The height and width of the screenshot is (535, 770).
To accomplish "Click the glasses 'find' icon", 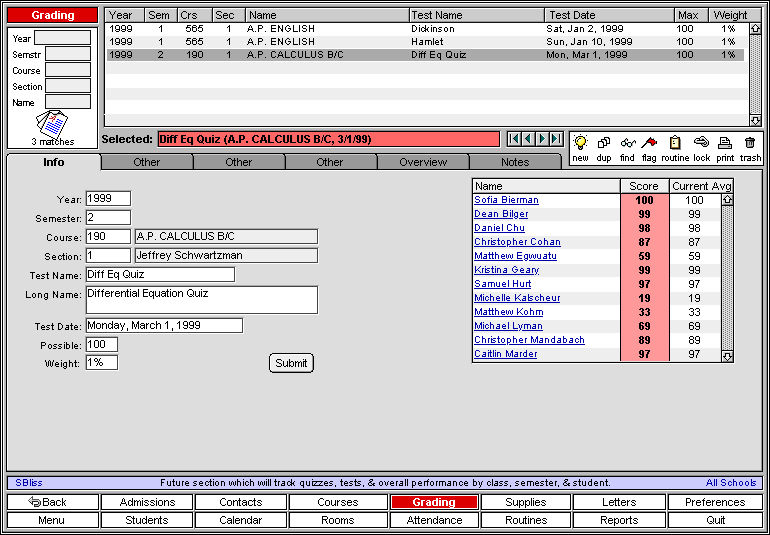I will coord(627,143).
